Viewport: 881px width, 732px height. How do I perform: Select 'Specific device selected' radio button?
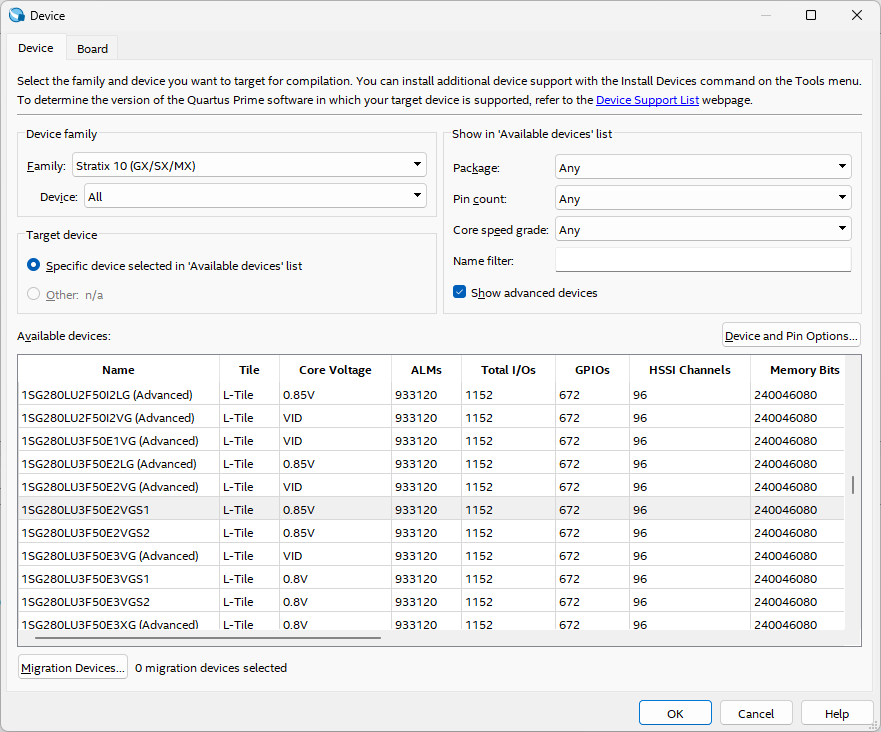click(x=34, y=266)
